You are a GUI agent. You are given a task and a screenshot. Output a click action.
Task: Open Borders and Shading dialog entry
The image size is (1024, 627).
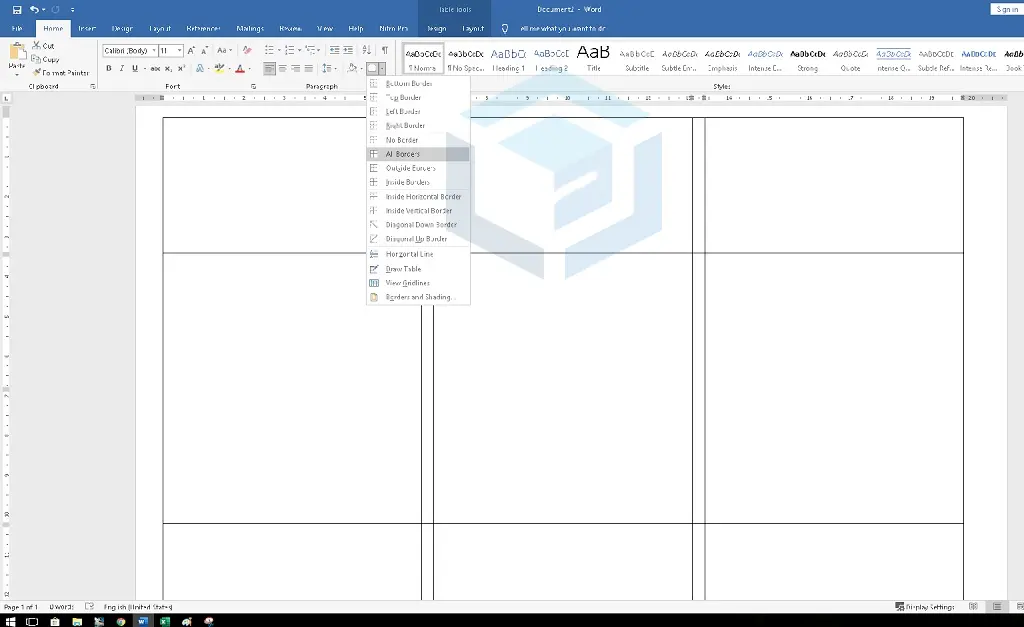point(418,297)
